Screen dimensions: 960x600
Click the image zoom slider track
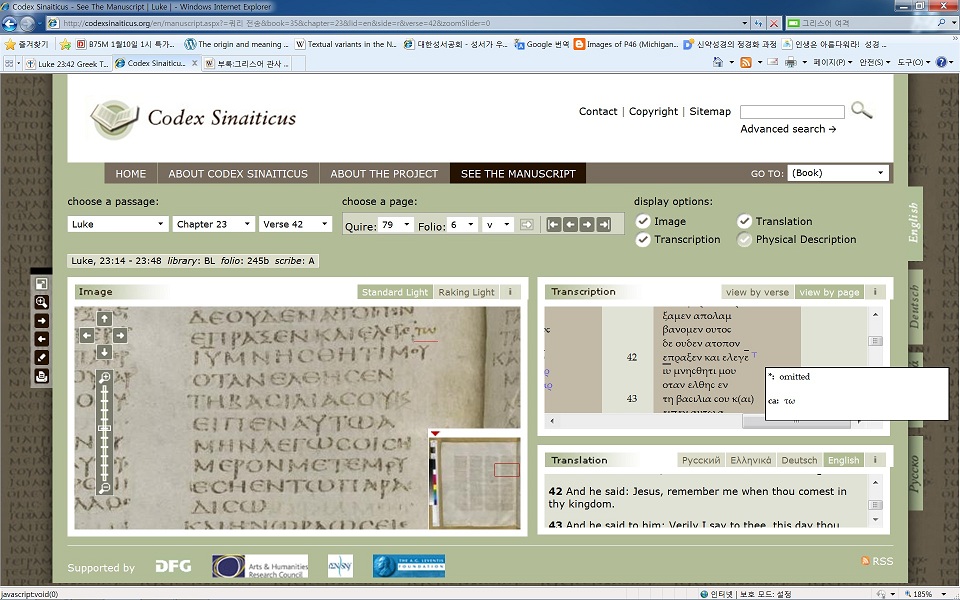pos(105,432)
